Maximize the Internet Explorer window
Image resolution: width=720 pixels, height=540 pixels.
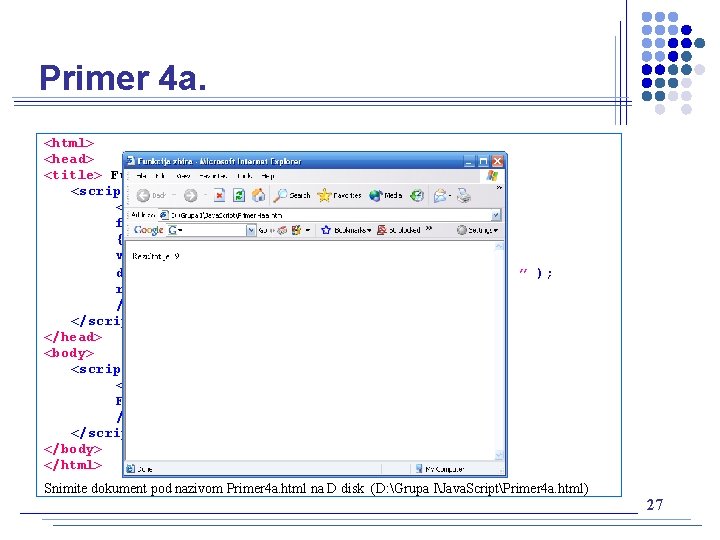[x=483, y=161]
